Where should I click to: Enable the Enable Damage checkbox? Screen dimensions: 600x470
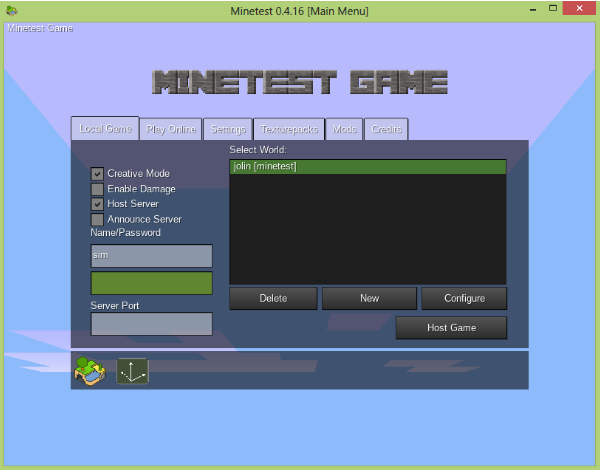(97, 189)
